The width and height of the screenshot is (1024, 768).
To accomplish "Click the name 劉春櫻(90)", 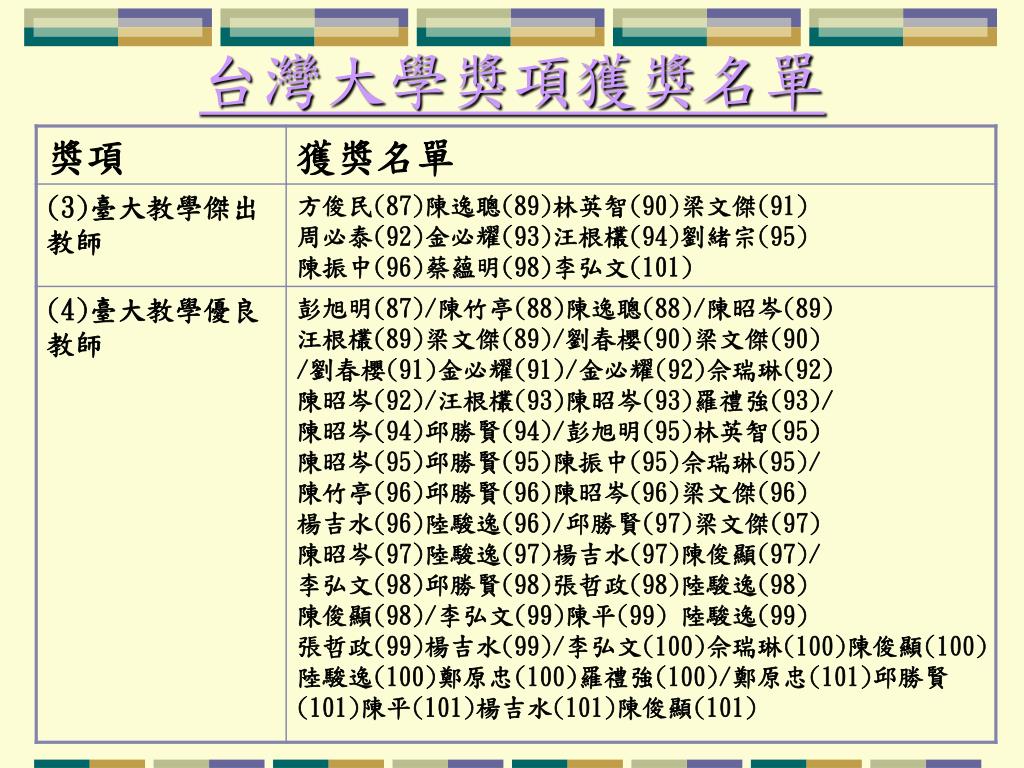I will (x=630, y=339).
